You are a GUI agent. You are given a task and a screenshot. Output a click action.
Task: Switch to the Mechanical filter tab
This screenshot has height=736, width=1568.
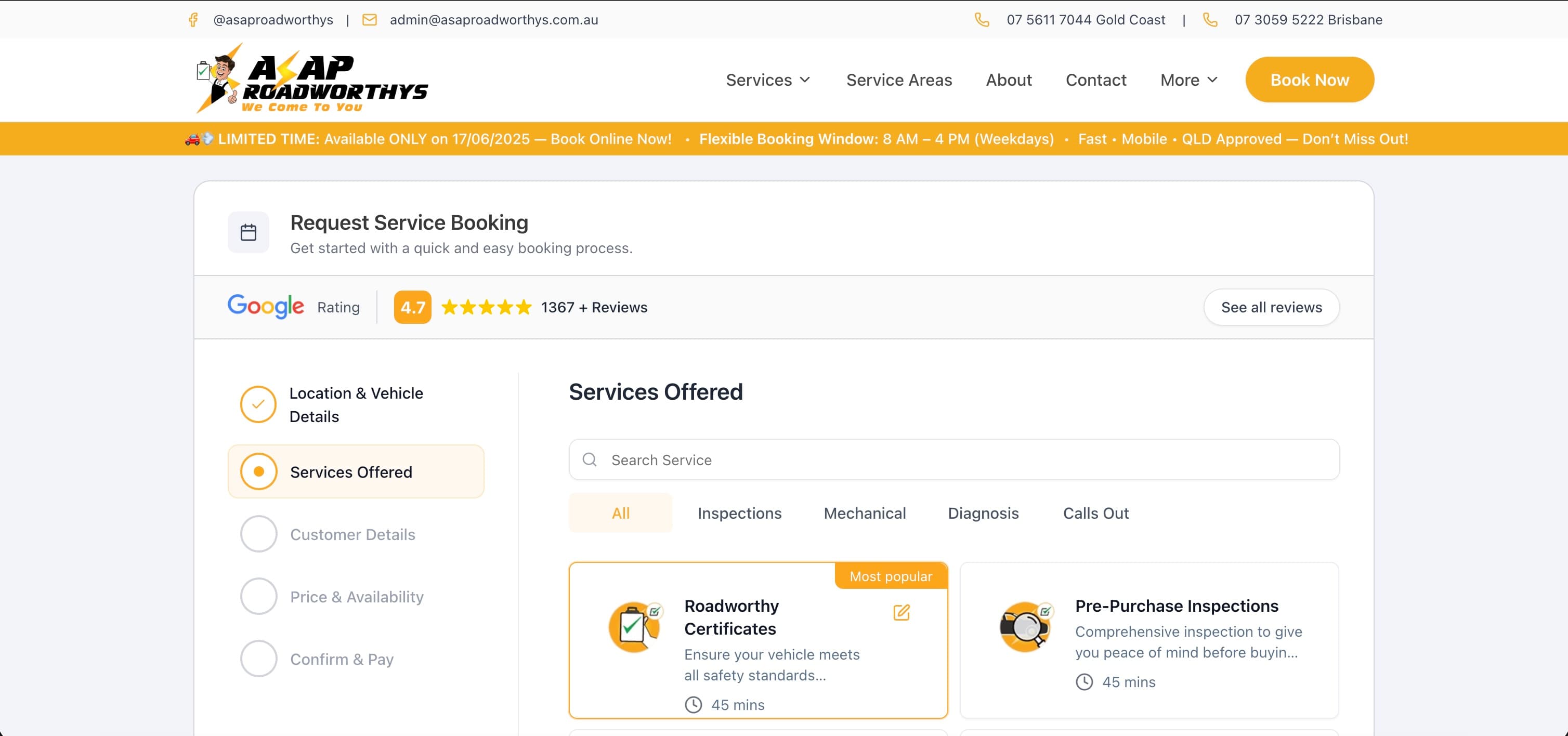coord(865,513)
